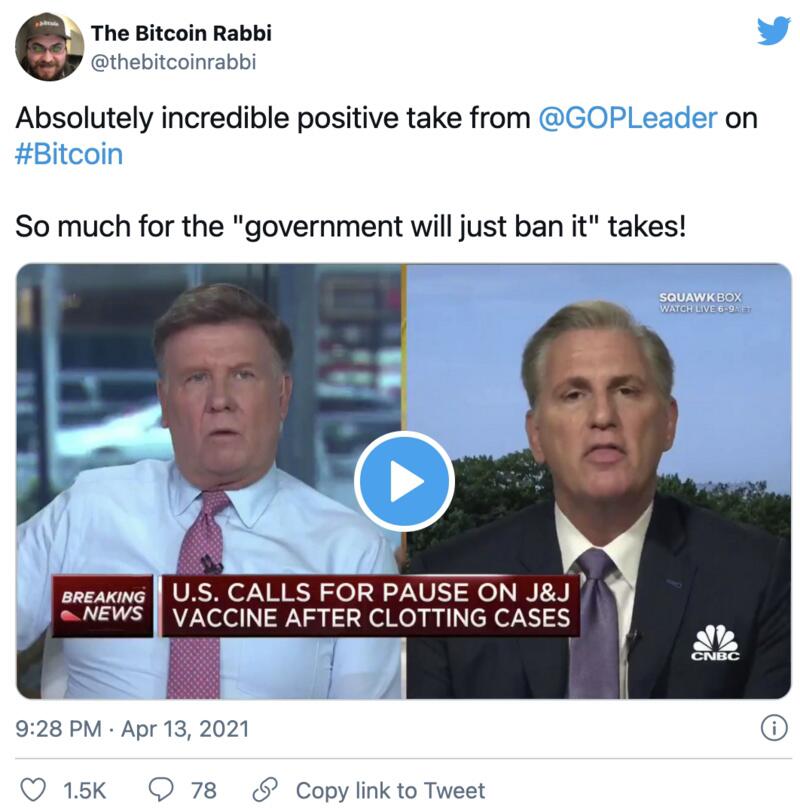Click "The Bitcoin Rabbi" display name

(181, 33)
